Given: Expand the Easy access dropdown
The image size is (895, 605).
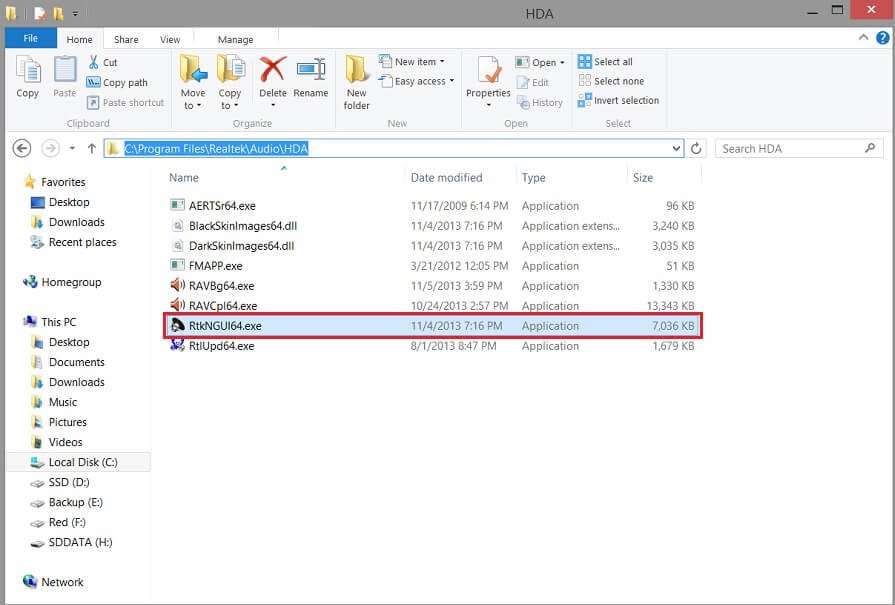Looking at the screenshot, I should pos(451,81).
